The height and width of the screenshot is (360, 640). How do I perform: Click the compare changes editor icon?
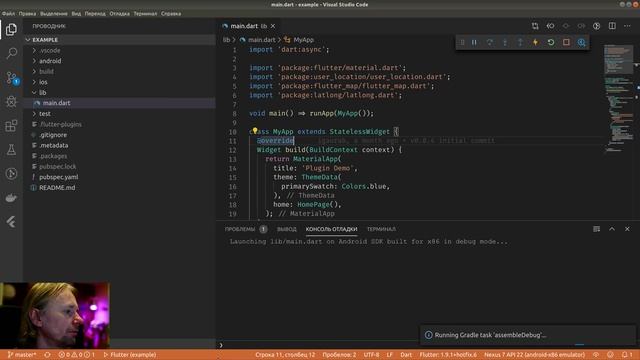coord(535,26)
